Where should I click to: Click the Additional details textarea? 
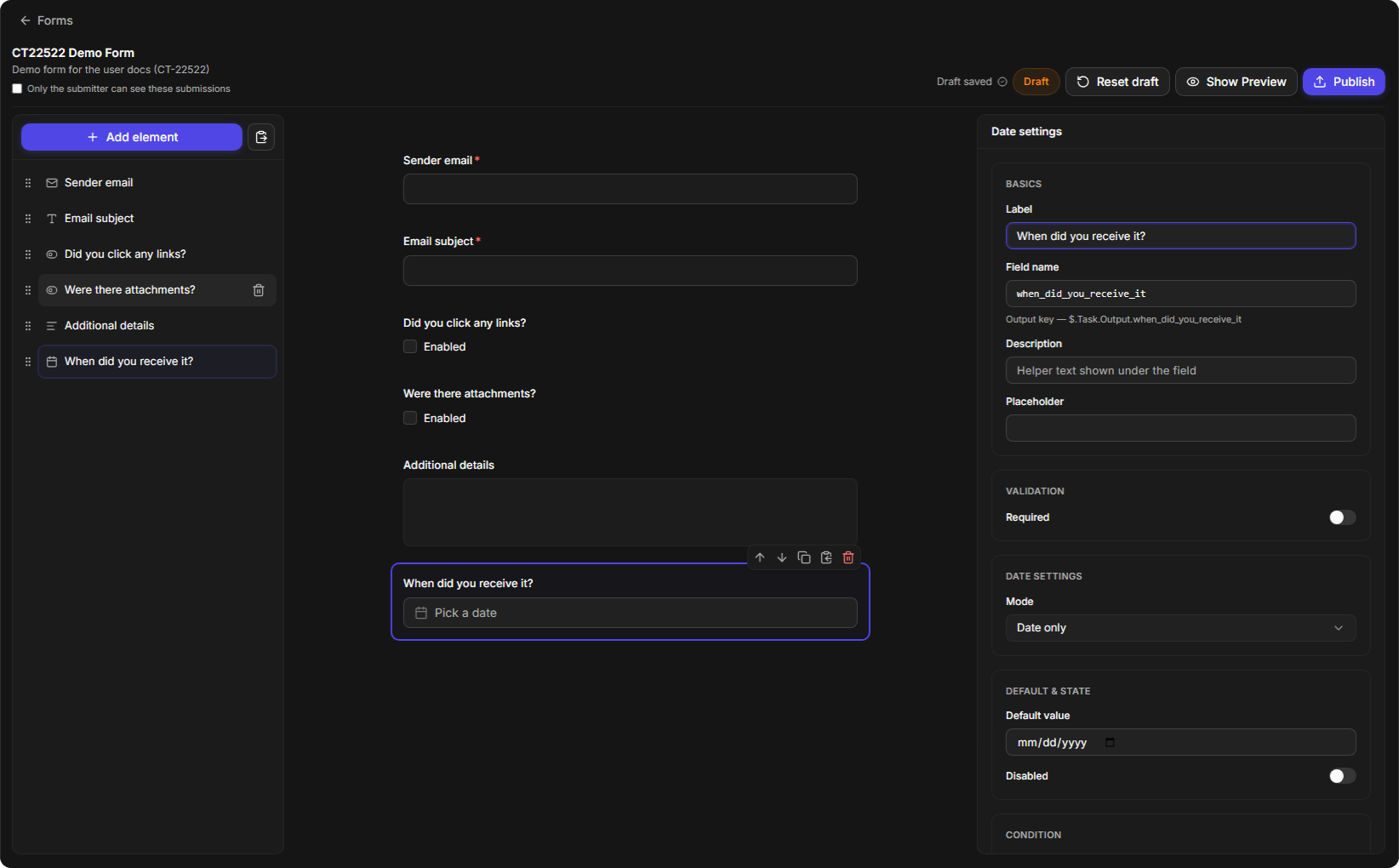tap(631, 512)
